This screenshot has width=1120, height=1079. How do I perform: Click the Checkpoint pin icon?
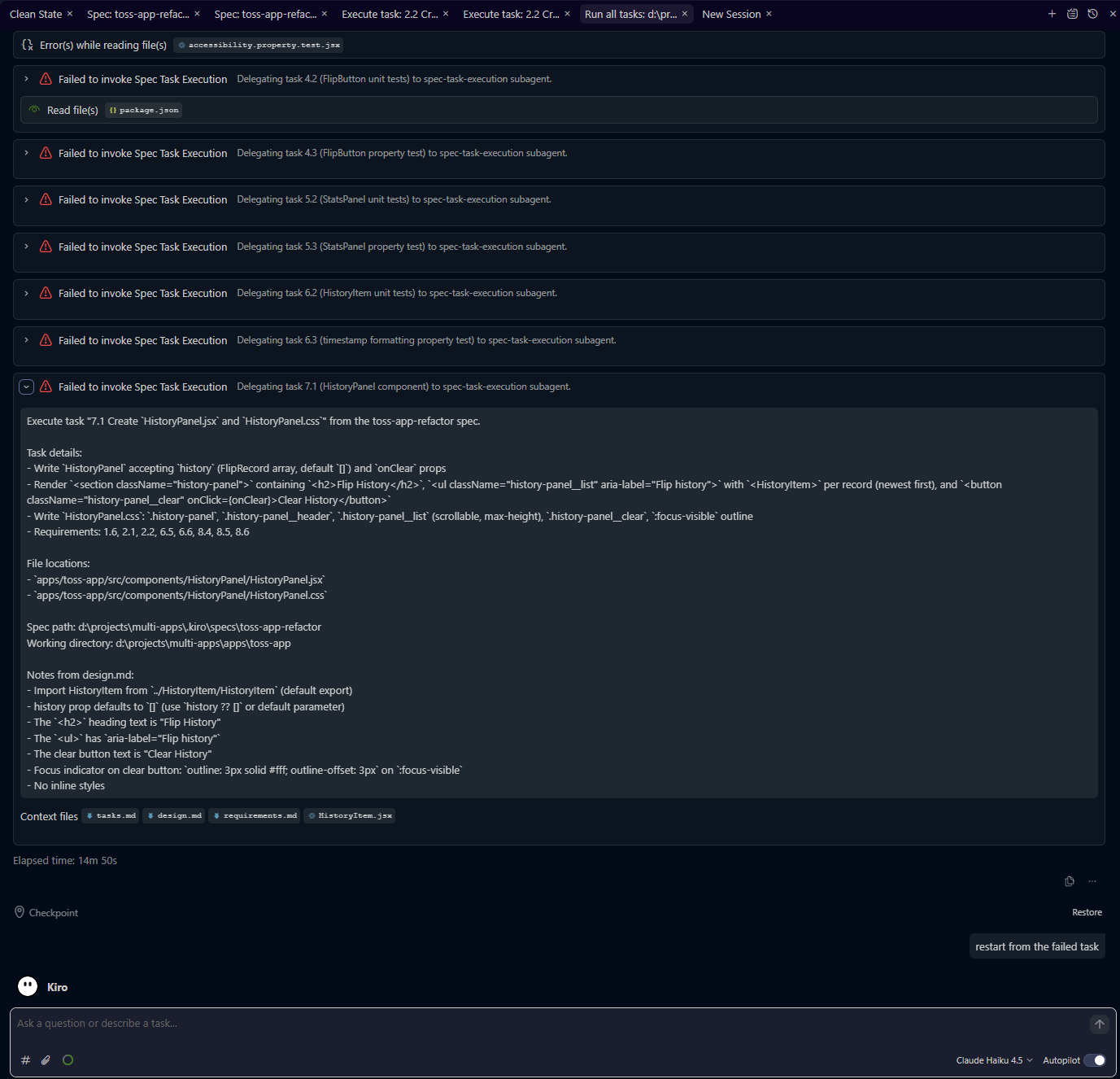[x=20, y=912]
